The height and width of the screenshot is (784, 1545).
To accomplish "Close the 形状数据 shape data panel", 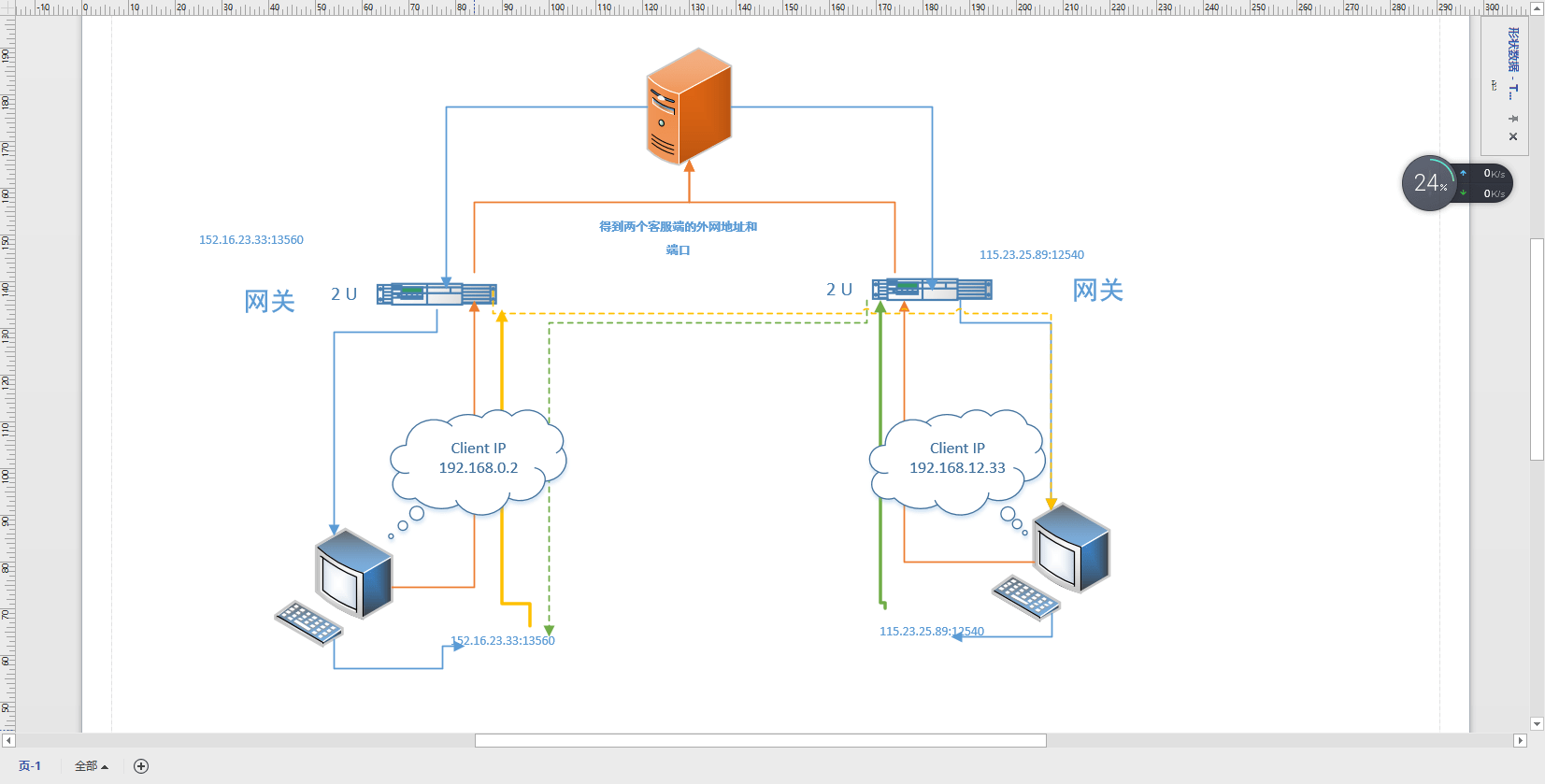I will pyautogui.click(x=1513, y=136).
